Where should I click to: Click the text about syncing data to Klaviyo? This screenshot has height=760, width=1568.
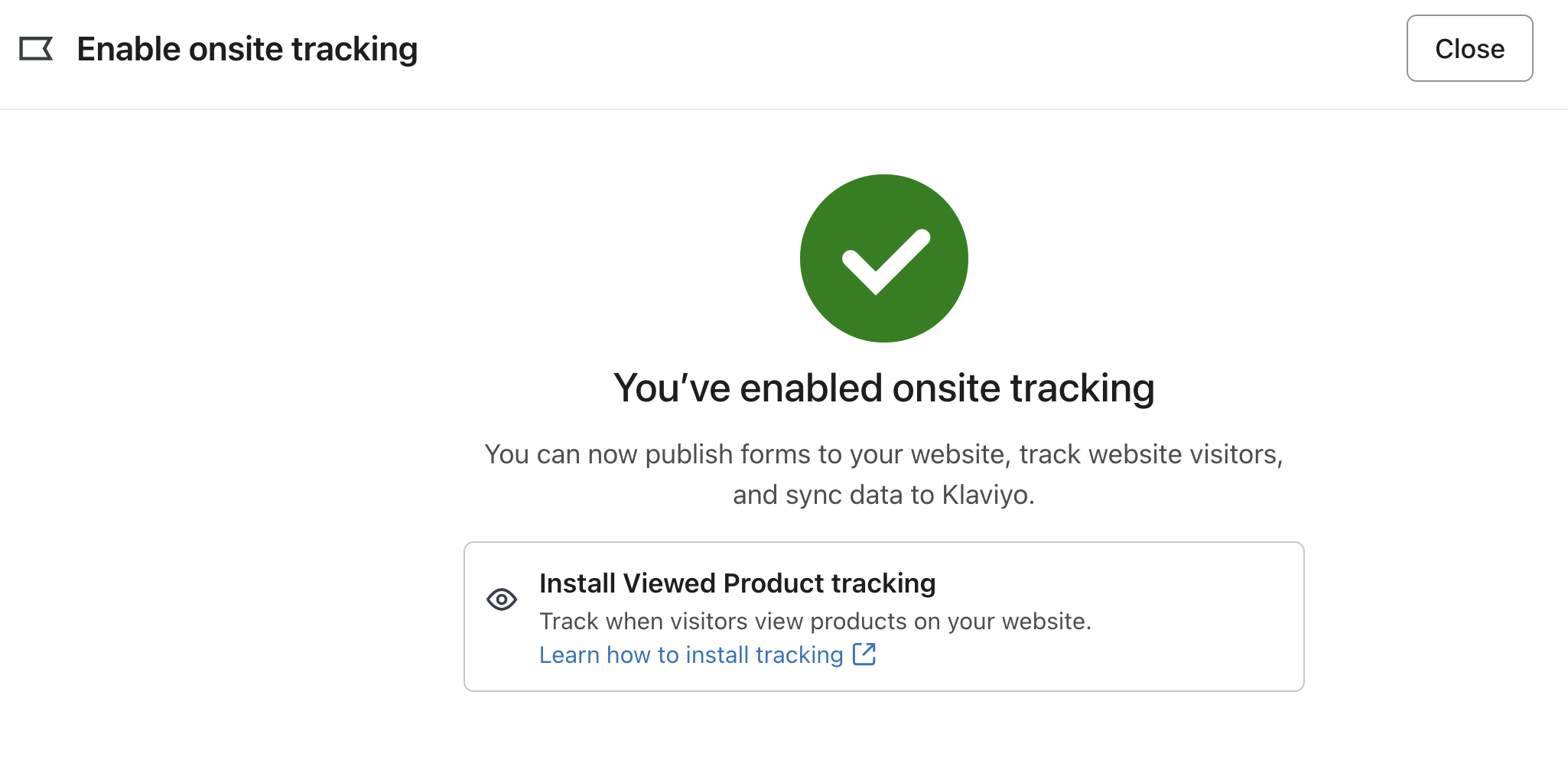(883, 495)
